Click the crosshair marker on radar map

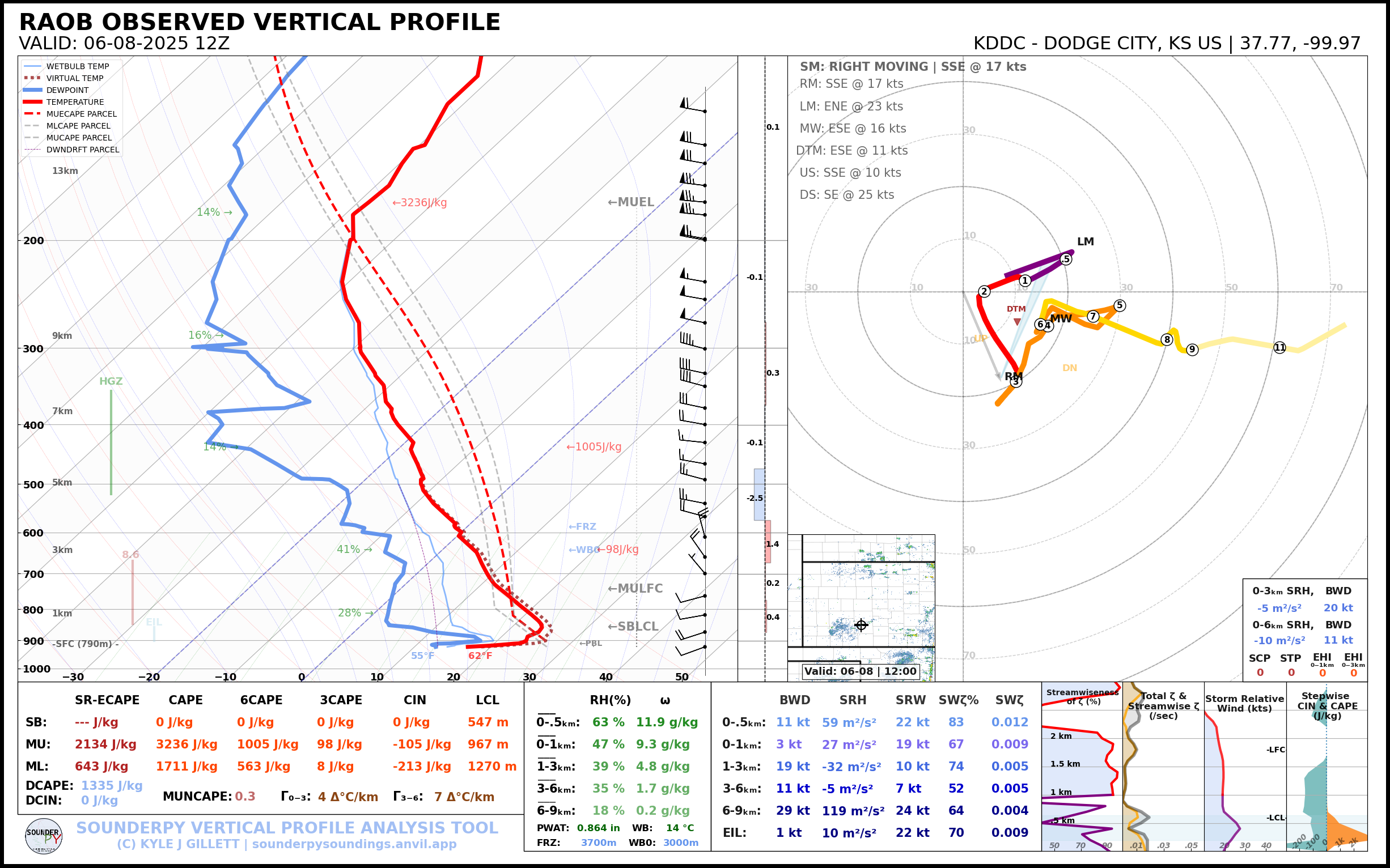(861, 625)
